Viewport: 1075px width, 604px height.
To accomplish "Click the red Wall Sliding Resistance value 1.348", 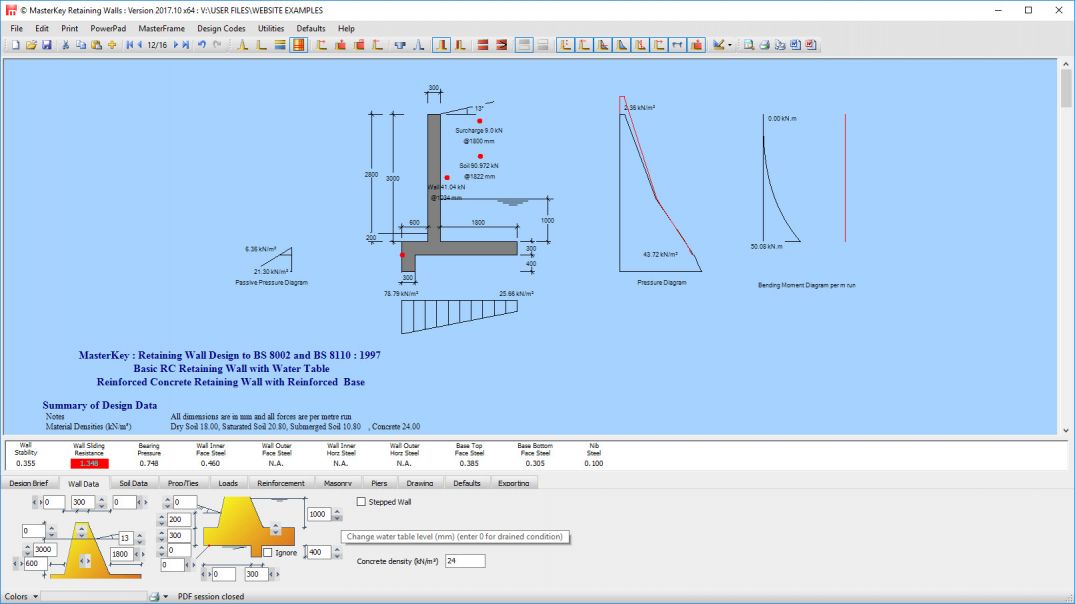I will click(x=89, y=463).
